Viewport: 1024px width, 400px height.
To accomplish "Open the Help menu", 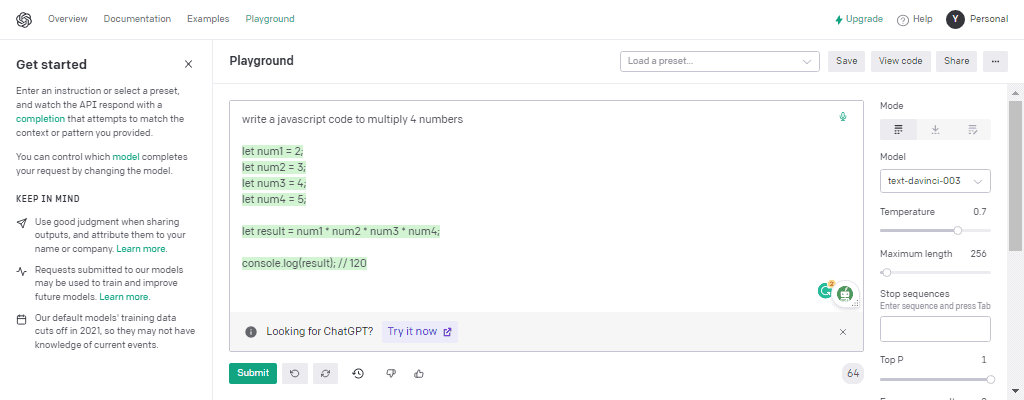I will [x=914, y=20].
